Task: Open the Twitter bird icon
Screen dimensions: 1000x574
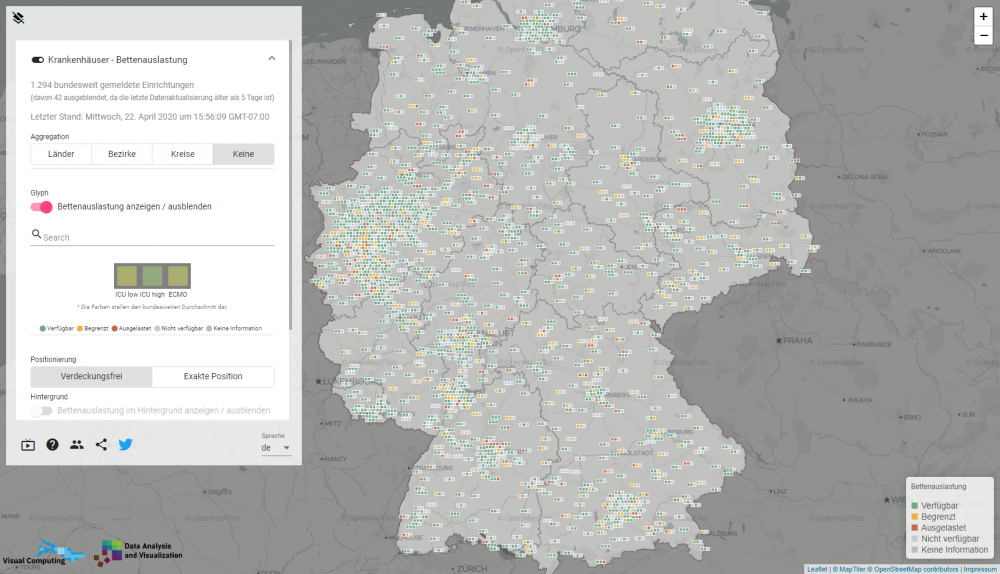Action: [x=125, y=445]
